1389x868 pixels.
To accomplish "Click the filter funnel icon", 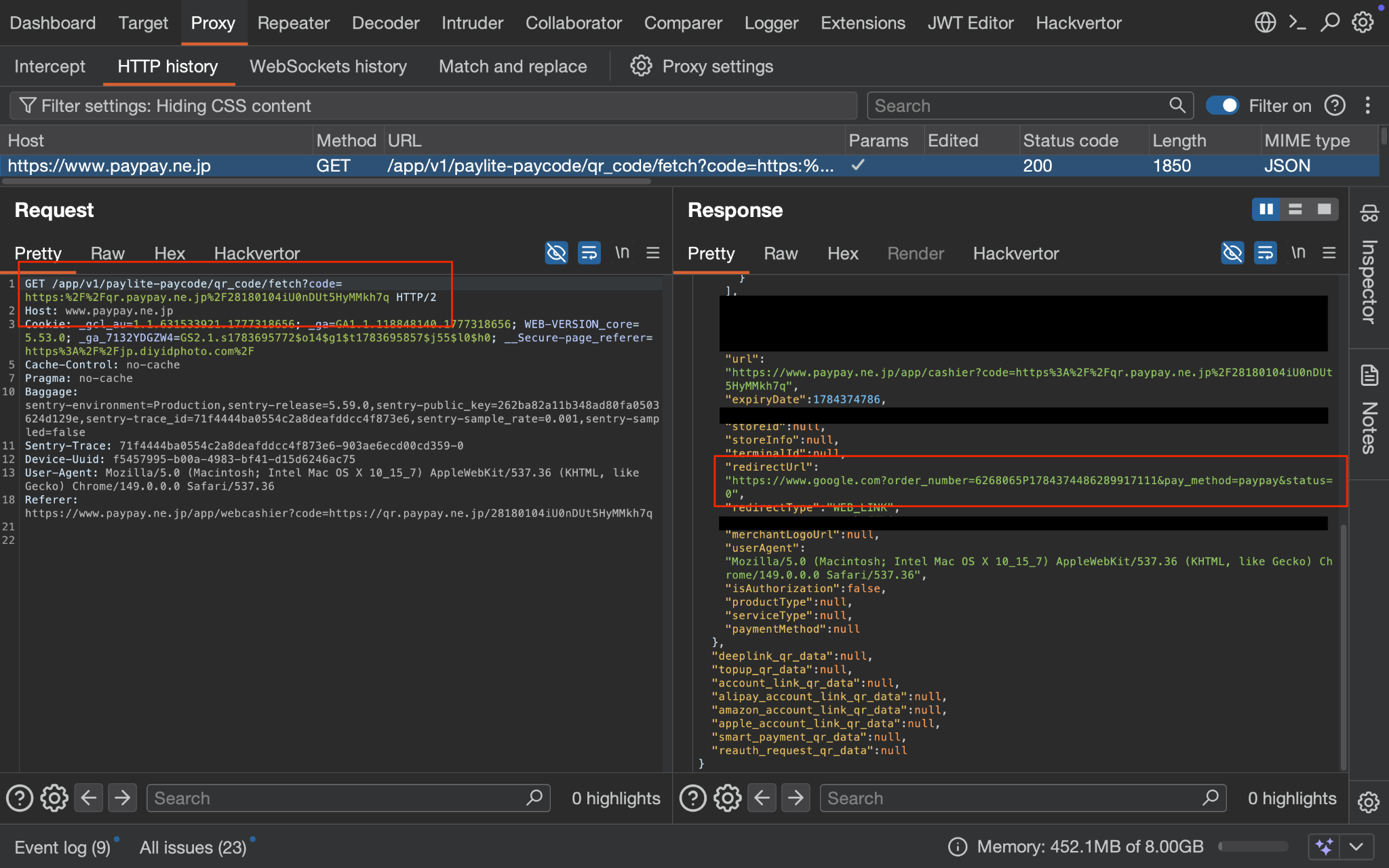I will [x=27, y=106].
